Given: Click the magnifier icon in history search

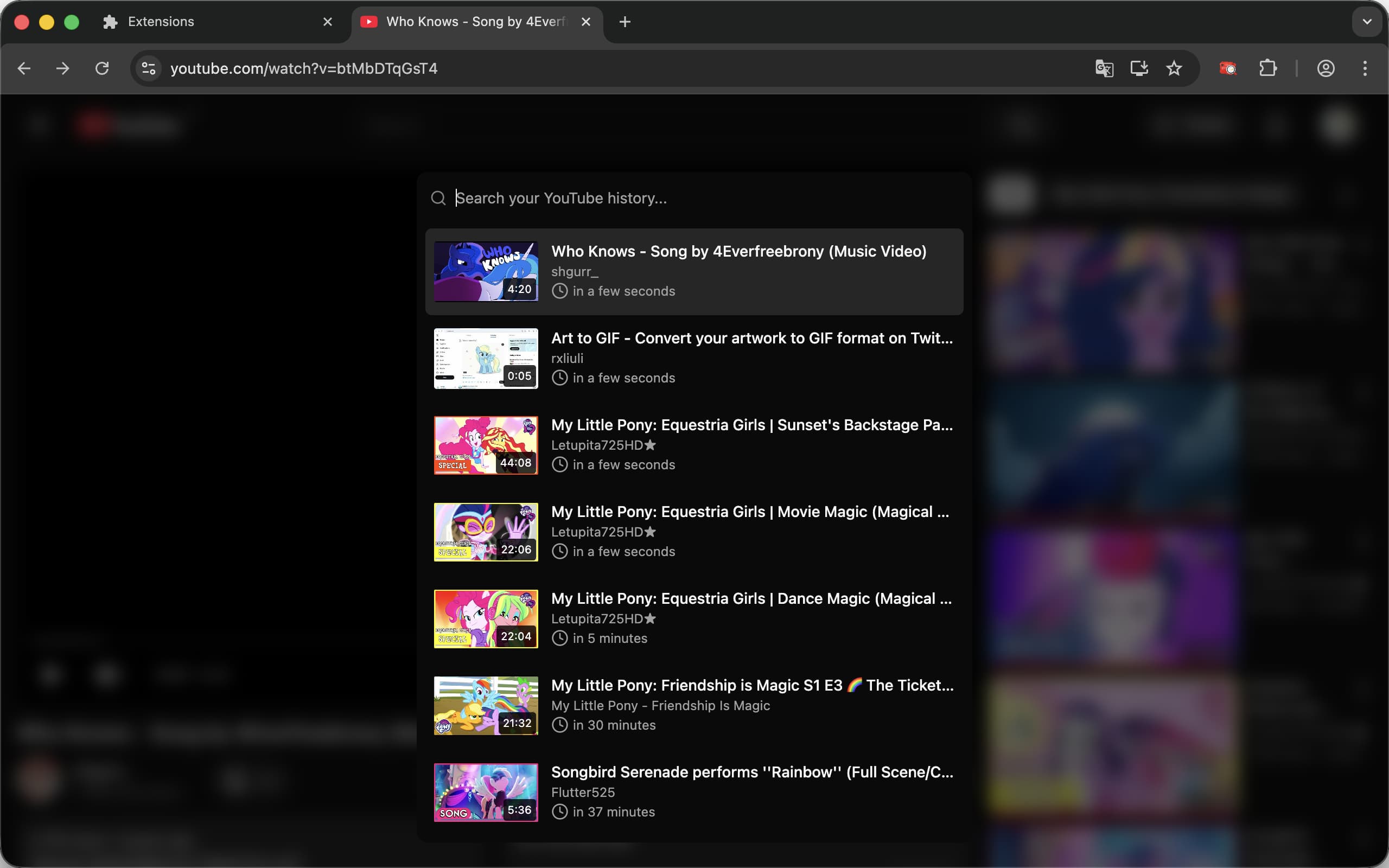Looking at the screenshot, I should pos(438,198).
